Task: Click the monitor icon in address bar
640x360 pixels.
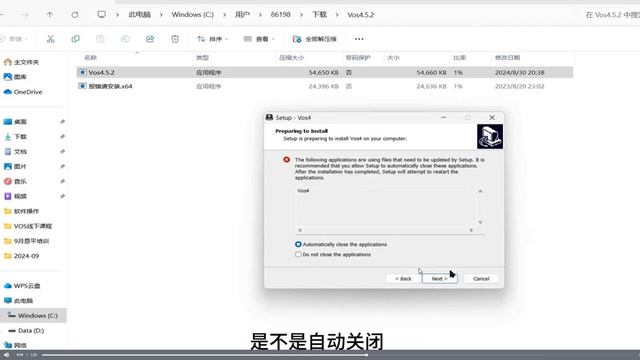Action: point(102,15)
